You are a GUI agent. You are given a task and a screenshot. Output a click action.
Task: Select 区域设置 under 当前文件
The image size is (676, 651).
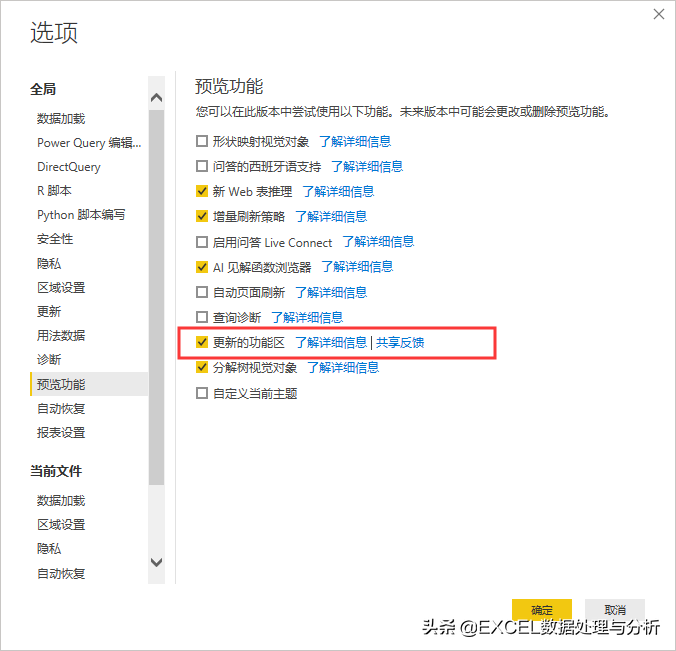click(x=61, y=525)
